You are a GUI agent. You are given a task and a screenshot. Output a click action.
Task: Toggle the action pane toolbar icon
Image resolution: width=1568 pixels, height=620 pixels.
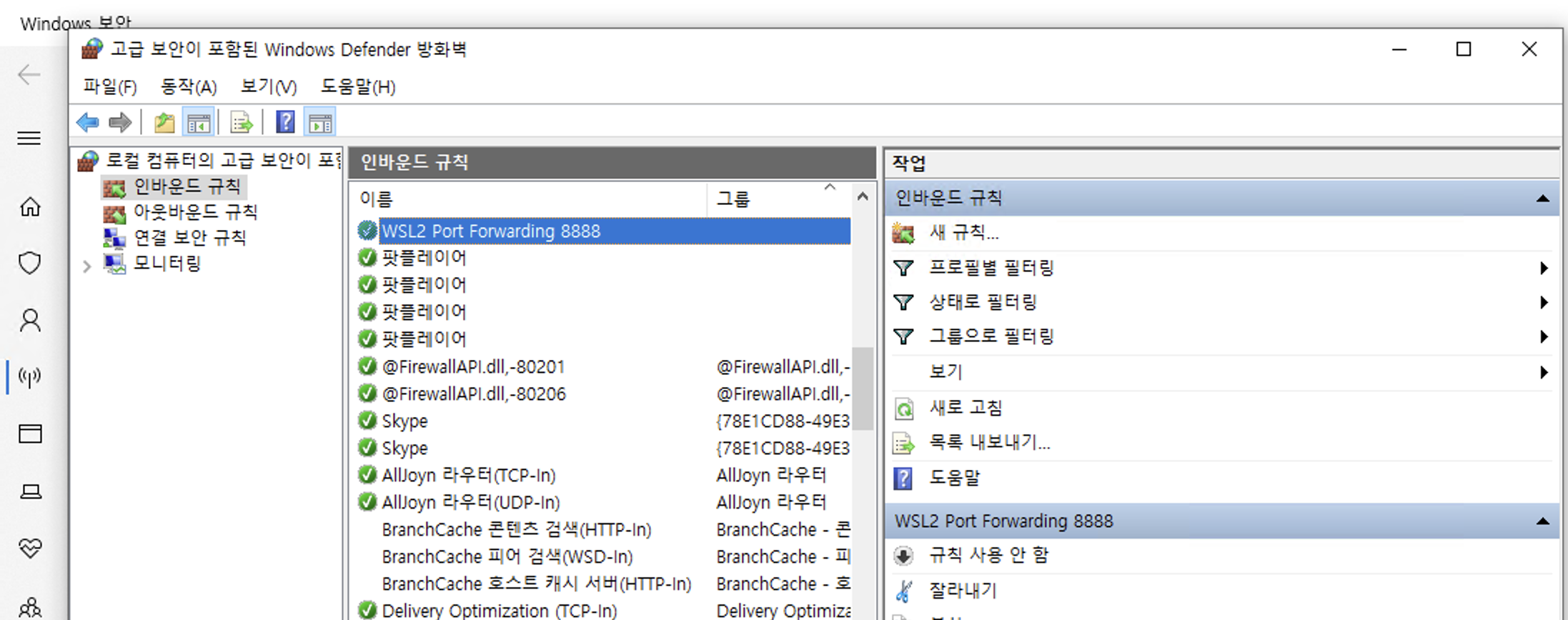pyautogui.click(x=320, y=123)
